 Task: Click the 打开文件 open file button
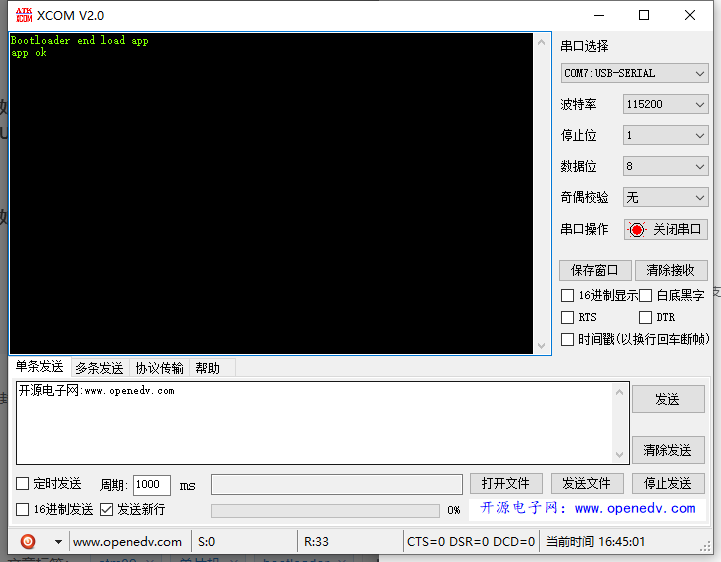[506, 483]
